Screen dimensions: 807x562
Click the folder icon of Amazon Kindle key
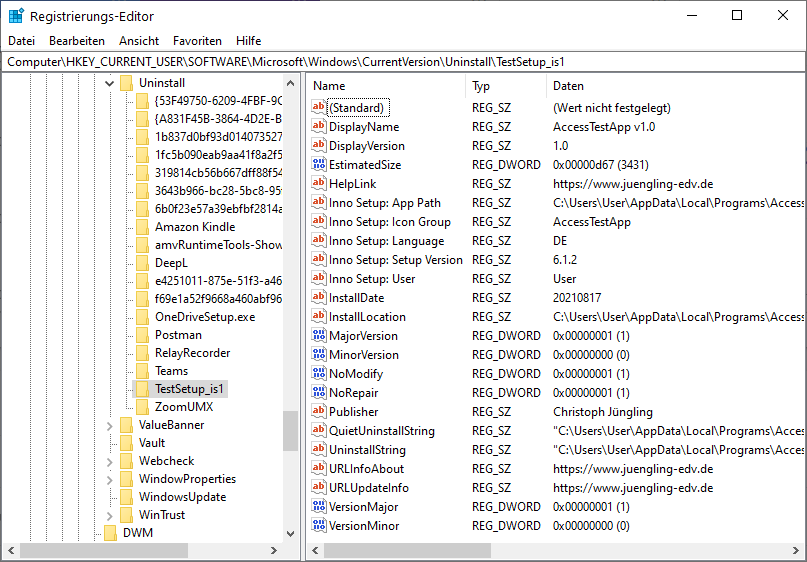143,226
